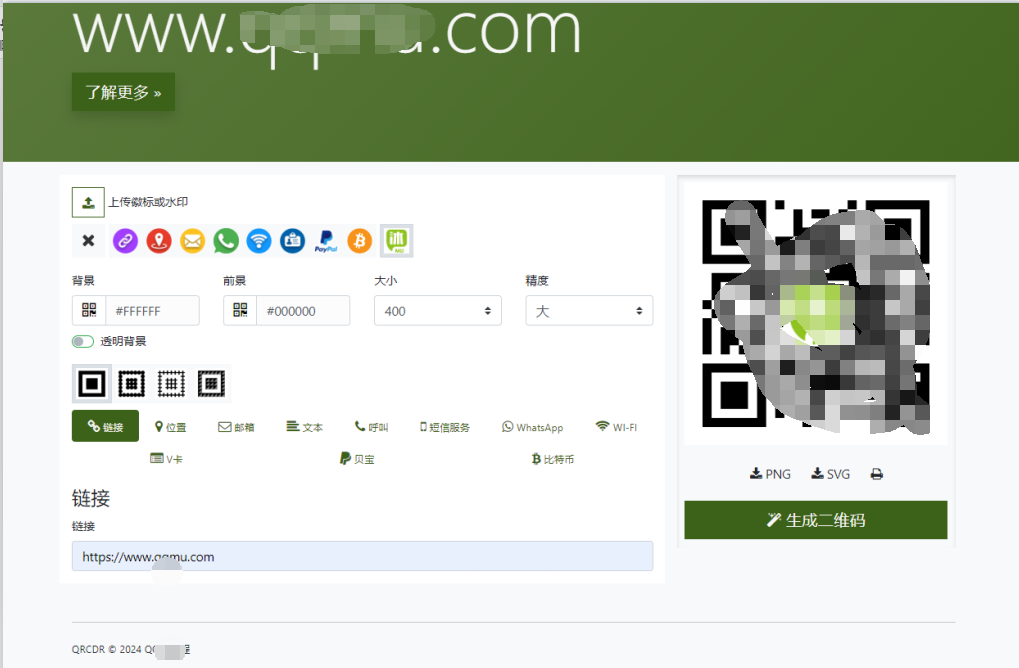Choose the red location pin logo icon

coord(158,240)
